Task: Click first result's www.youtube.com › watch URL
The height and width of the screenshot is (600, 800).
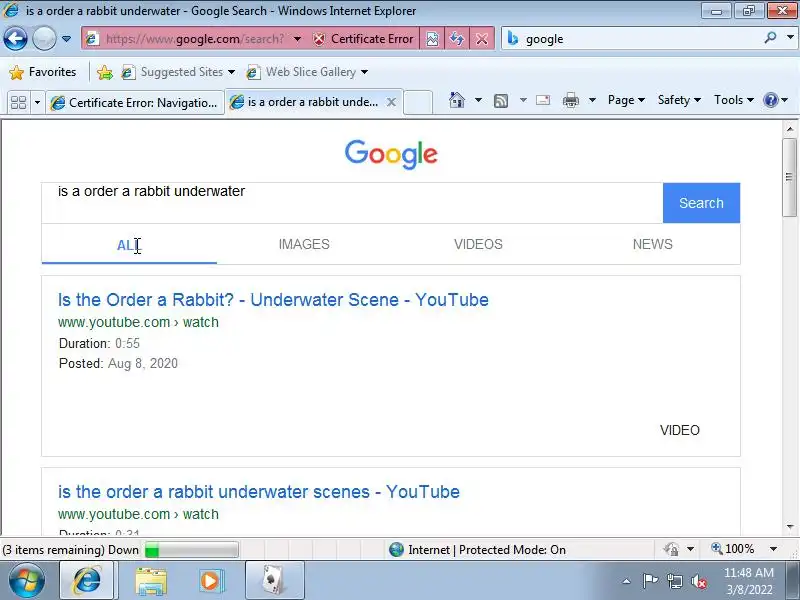Action: [138, 322]
